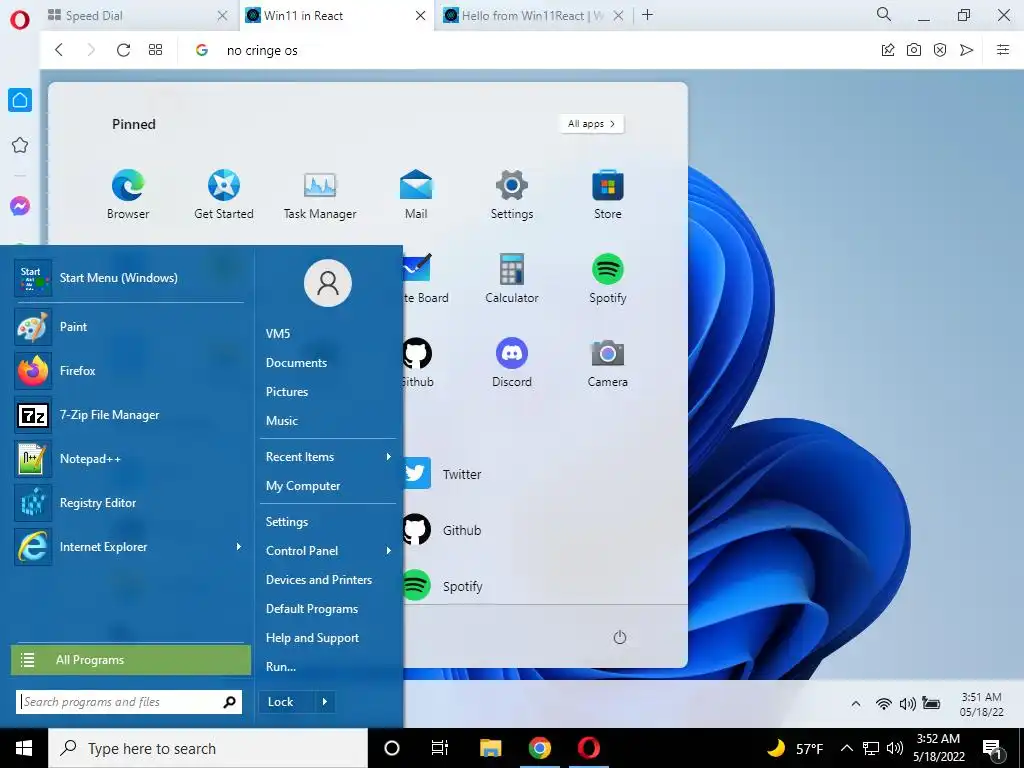This screenshot has width=1024, height=768.
Task: Open Task Manager pinned icon
Action: tap(320, 194)
